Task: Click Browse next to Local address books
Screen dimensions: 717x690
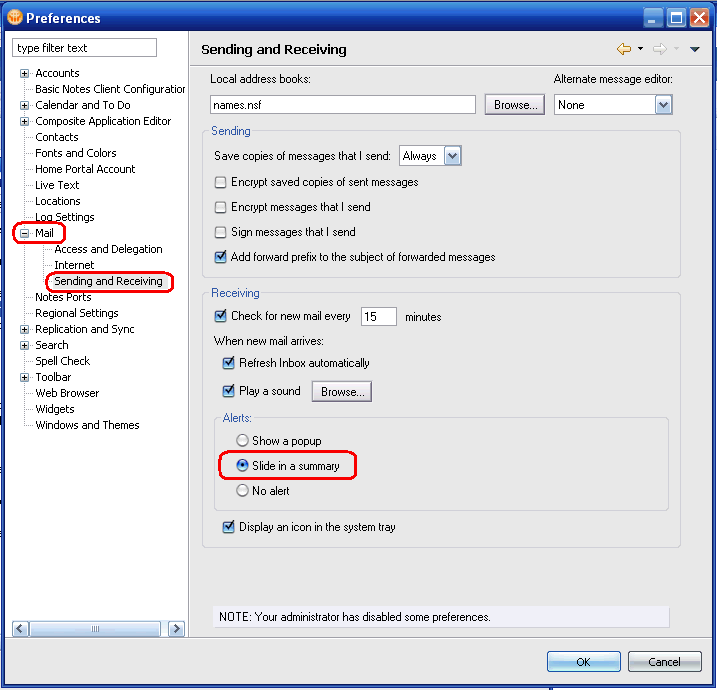Action: pos(515,105)
